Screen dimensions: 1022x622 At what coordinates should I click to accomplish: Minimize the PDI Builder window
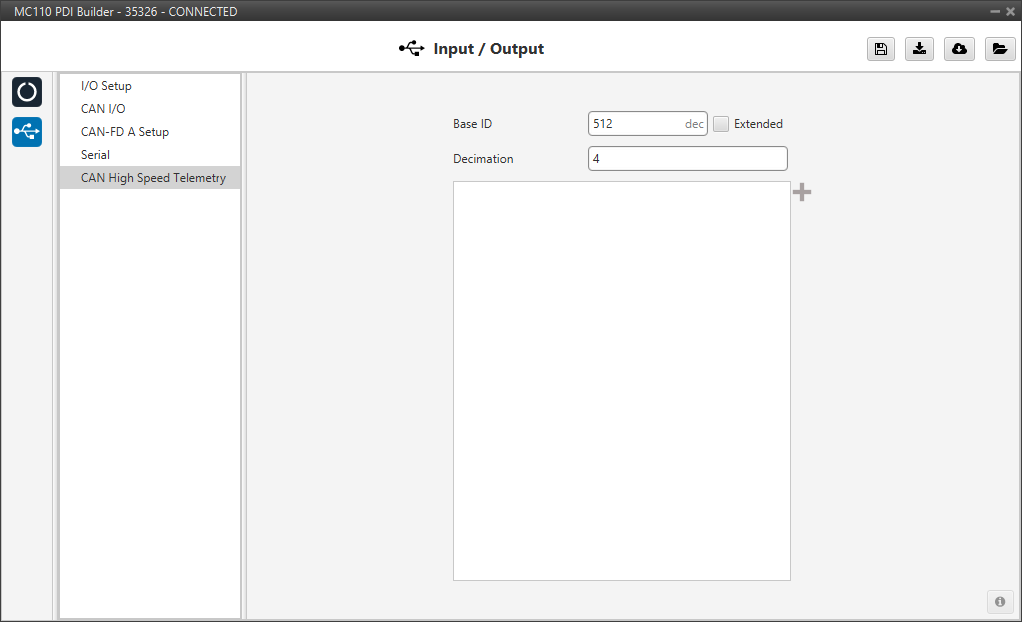[995, 11]
